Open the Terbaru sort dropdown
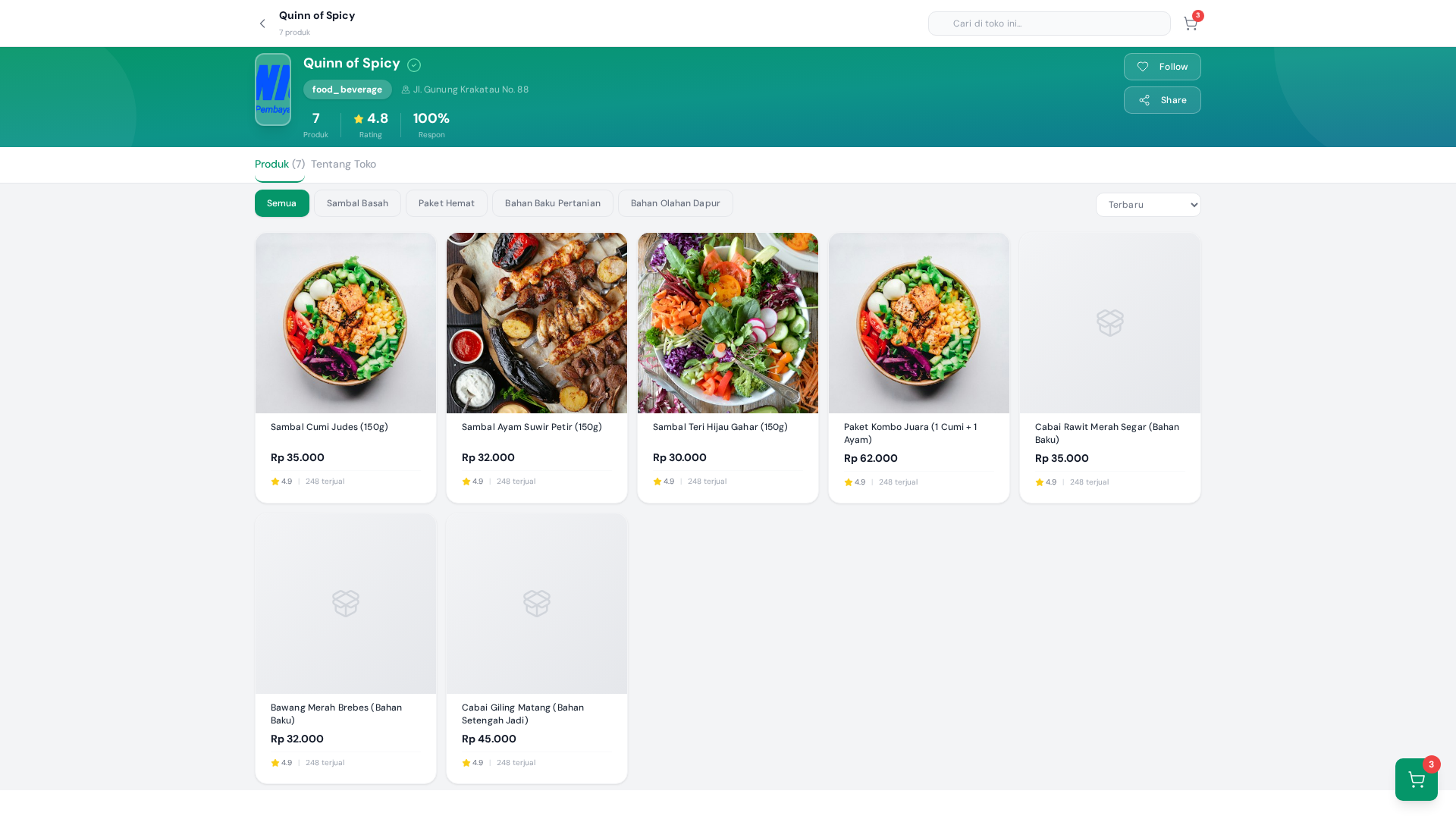The width and height of the screenshot is (1456, 819). click(x=1148, y=205)
